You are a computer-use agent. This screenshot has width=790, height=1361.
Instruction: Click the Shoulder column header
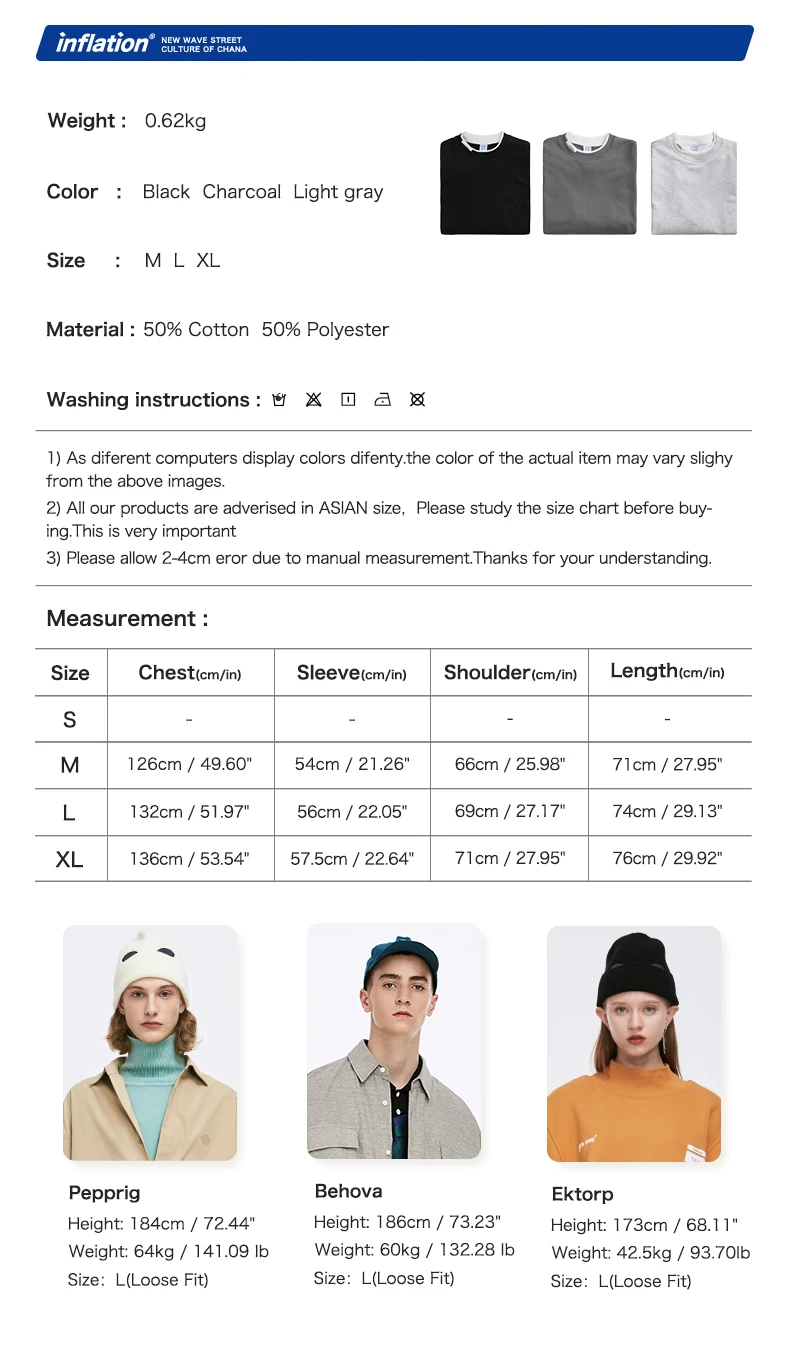click(x=510, y=673)
